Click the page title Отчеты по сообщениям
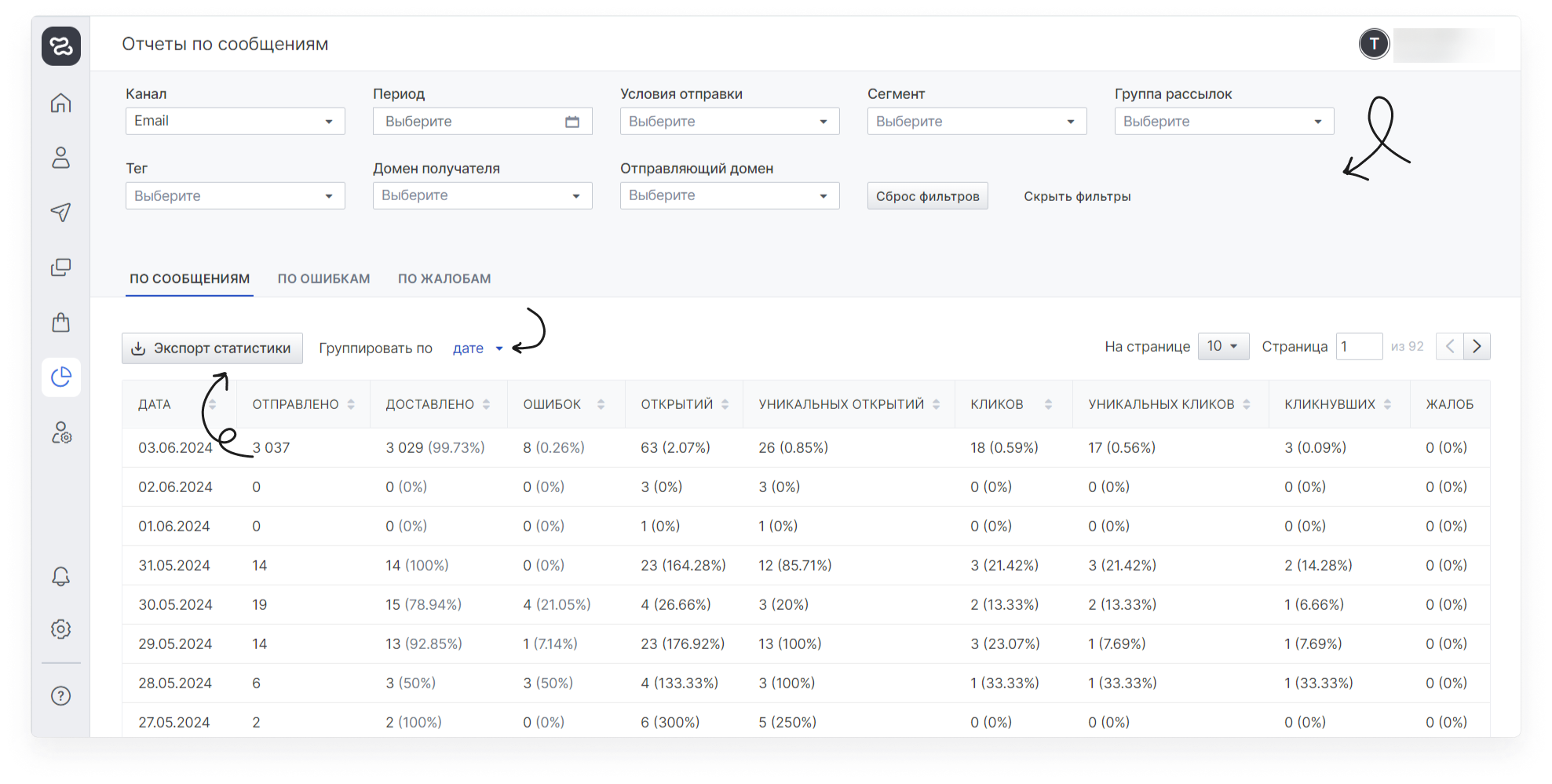This screenshot has width=1552, height=784. click(225, 44)
